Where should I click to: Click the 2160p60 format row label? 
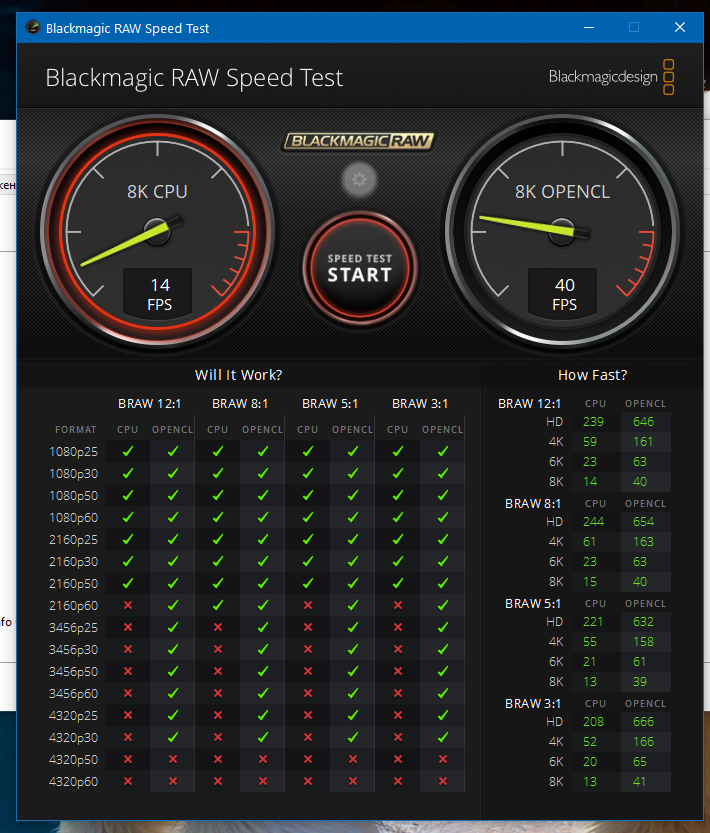coord(73,606)
